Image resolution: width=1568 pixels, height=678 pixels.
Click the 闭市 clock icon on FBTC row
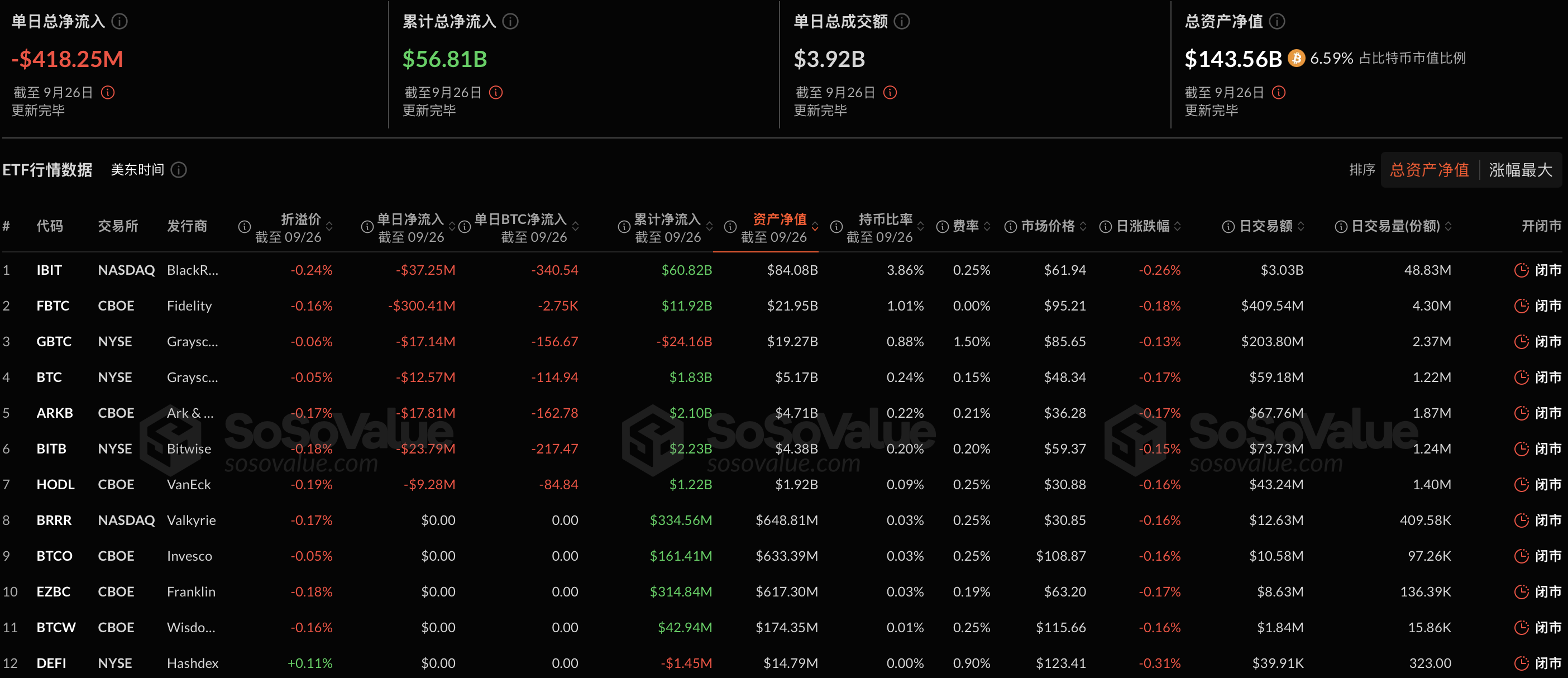(x=1522, y=305)
